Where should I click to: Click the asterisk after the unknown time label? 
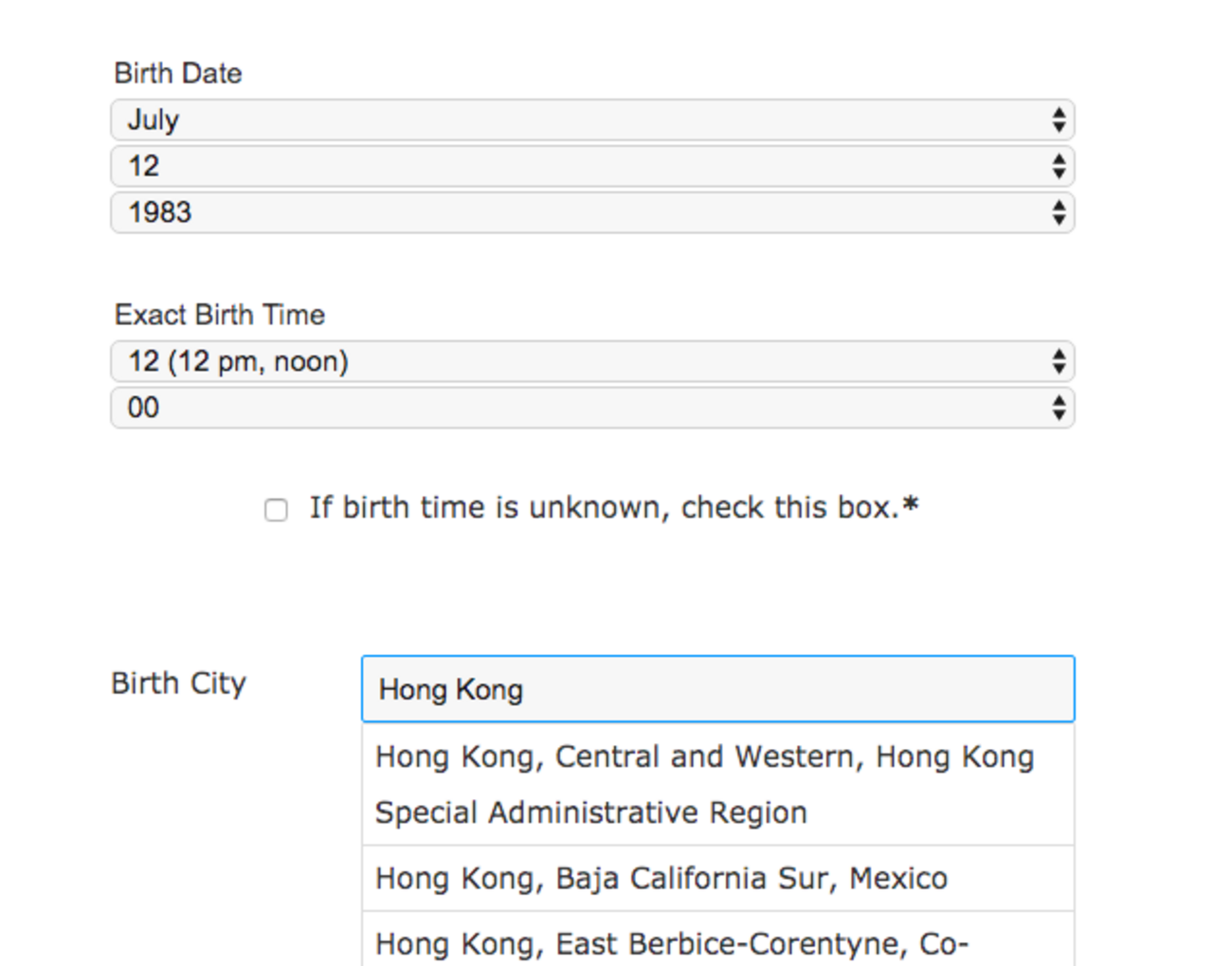[911, 506]
